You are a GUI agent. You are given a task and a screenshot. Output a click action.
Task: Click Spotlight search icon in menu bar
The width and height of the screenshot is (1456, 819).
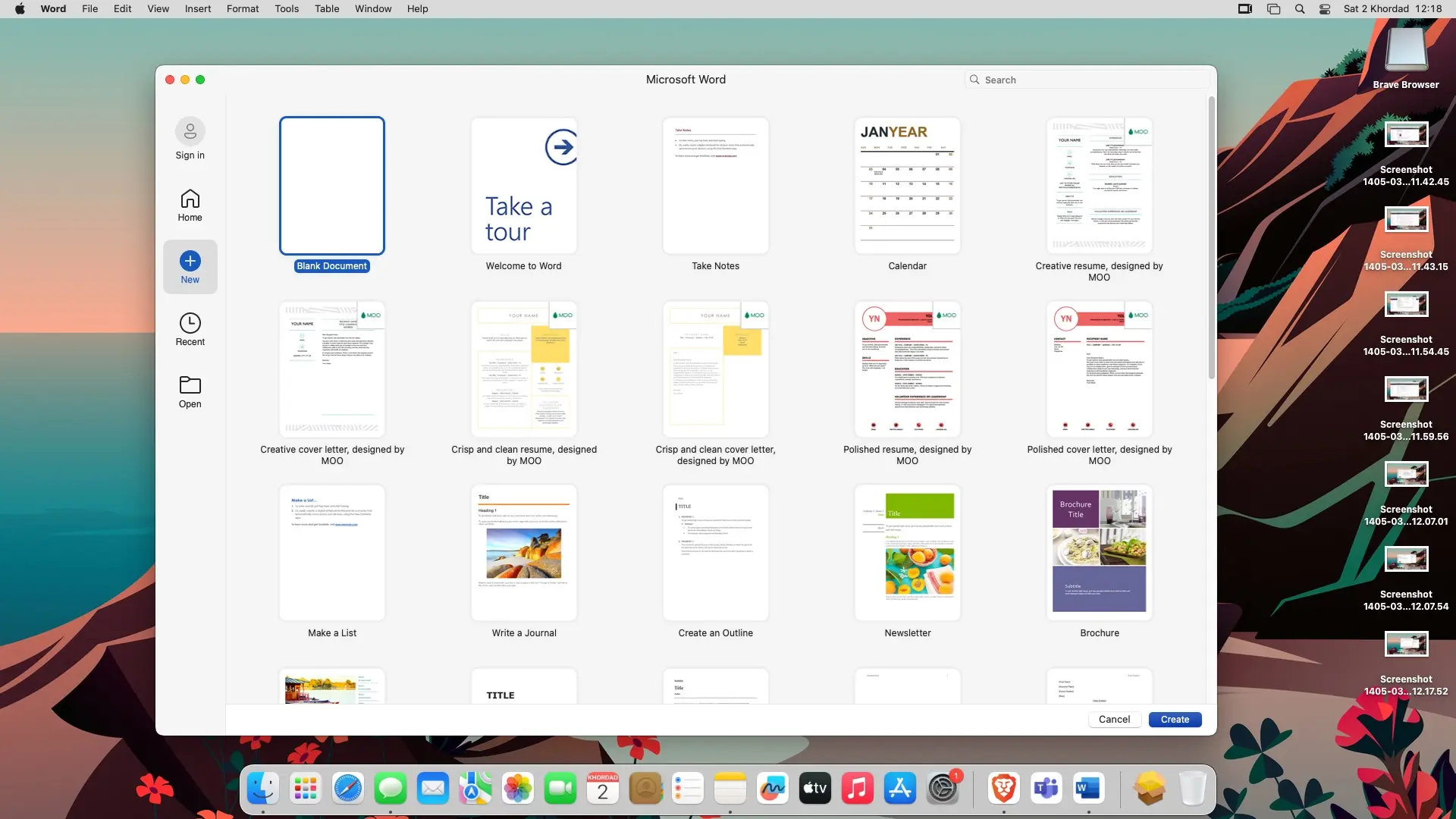[1300, 9]
